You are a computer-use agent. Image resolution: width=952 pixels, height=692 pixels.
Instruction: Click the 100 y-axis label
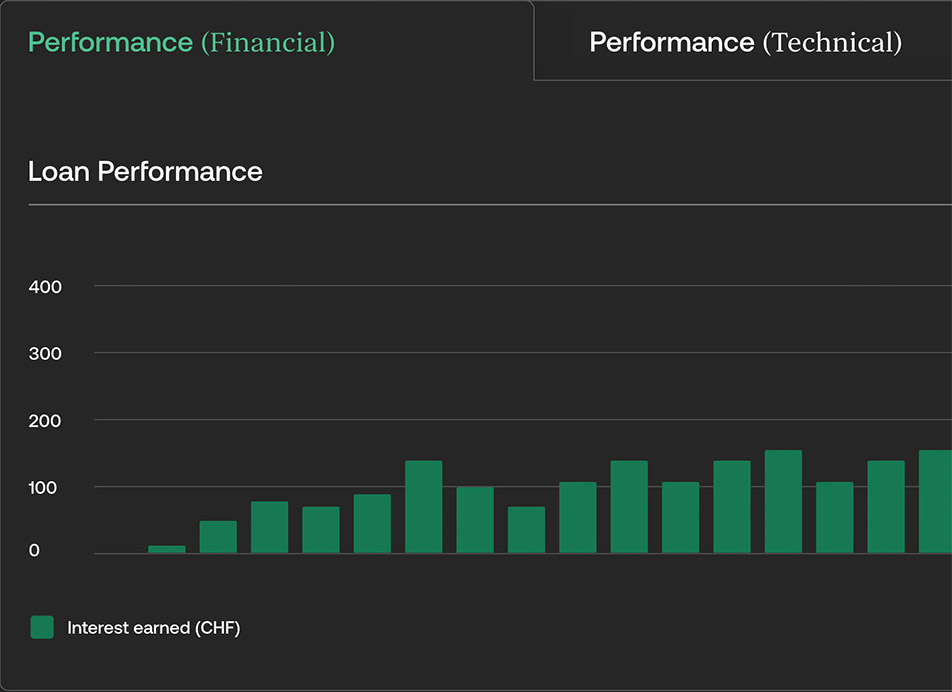45,488
